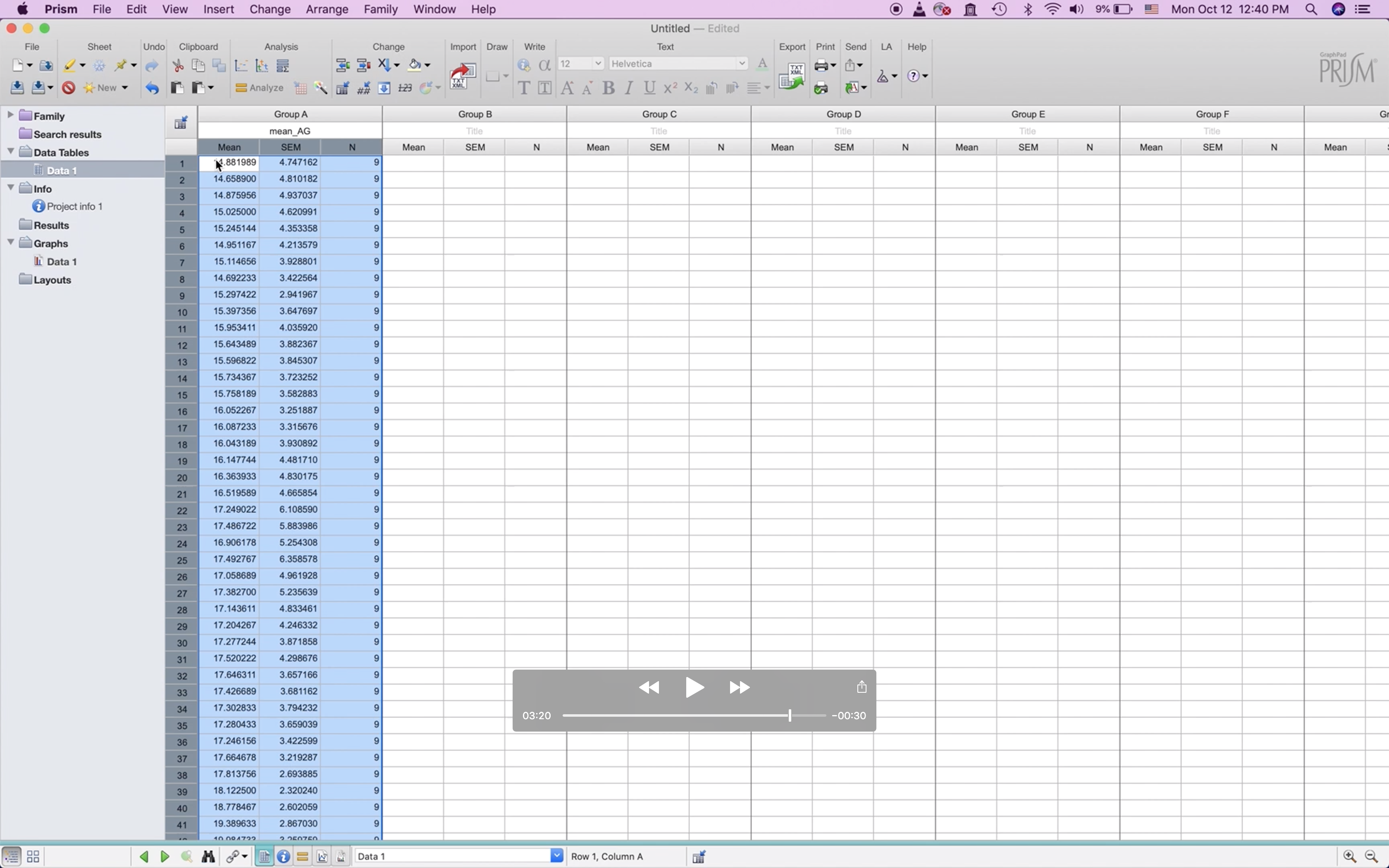
Task: Click the Zoom in magnifier icon
Action: [1349, 856]
